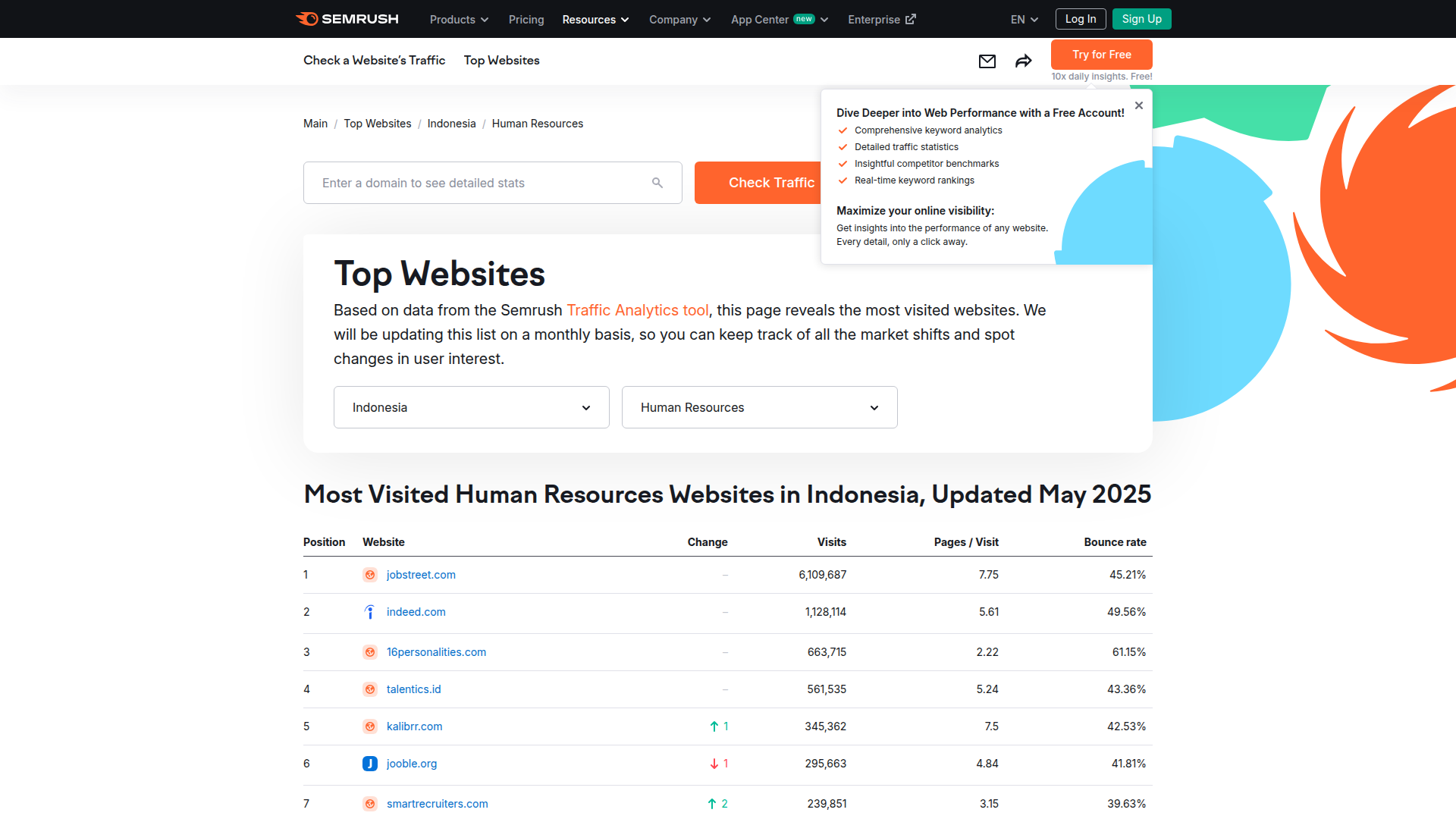This screenshot has width=1456, height=819.
Task: Click the smartrecruiters.com favicon
Action: tap(370, 804)
